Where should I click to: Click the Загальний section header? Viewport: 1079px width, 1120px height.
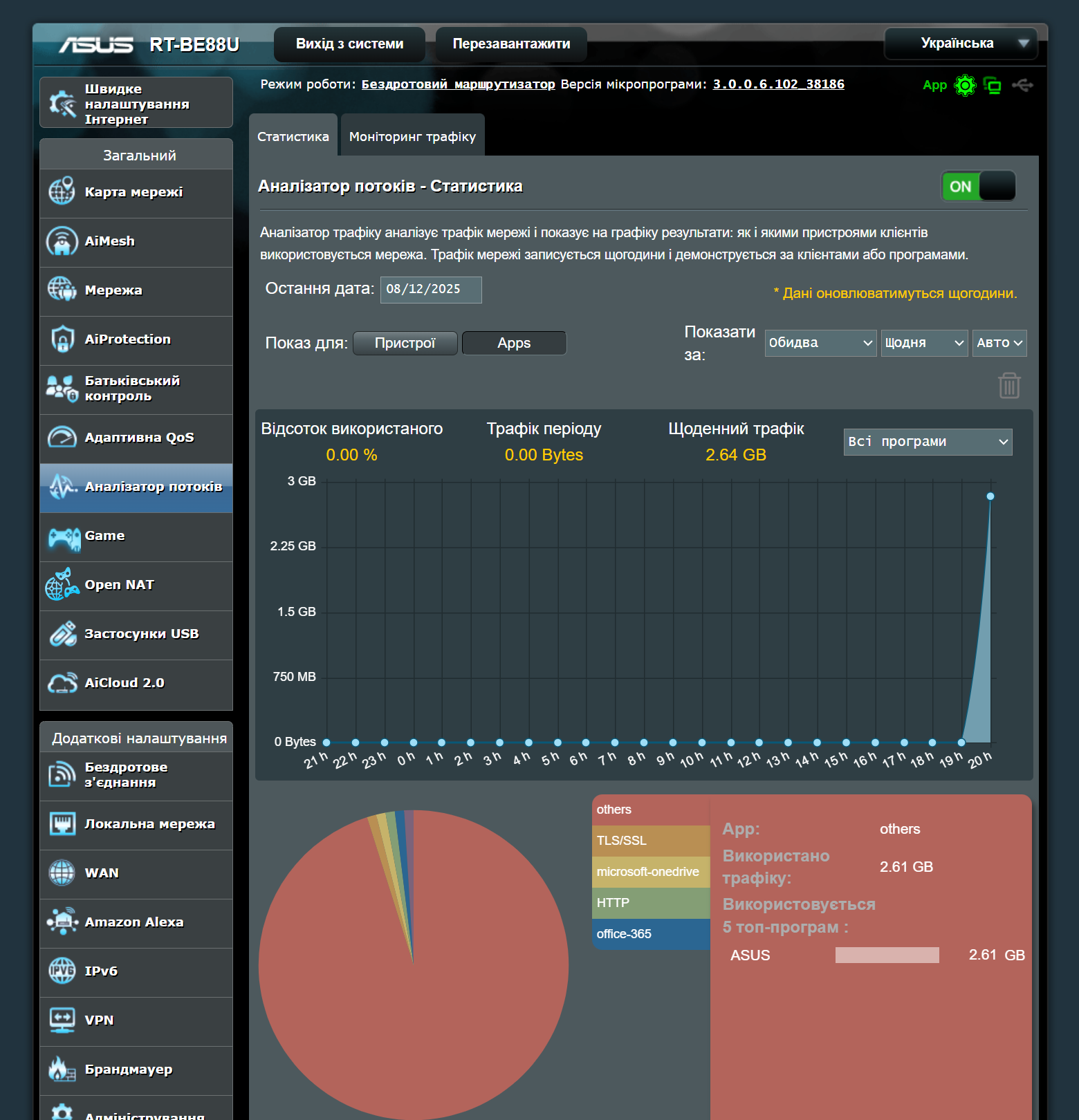[x=136, y=155]
